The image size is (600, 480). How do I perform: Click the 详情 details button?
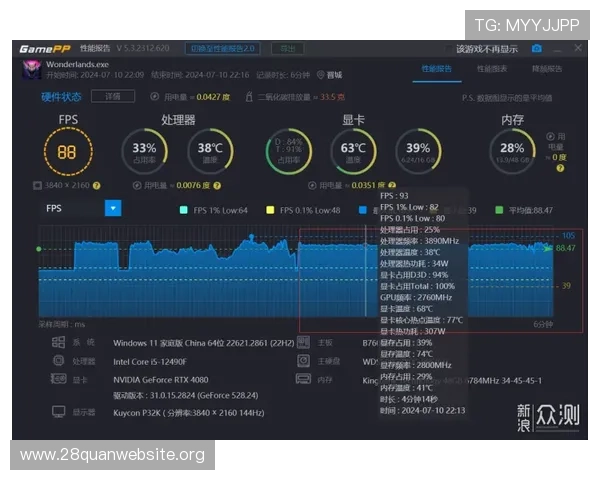pos(113,96)
